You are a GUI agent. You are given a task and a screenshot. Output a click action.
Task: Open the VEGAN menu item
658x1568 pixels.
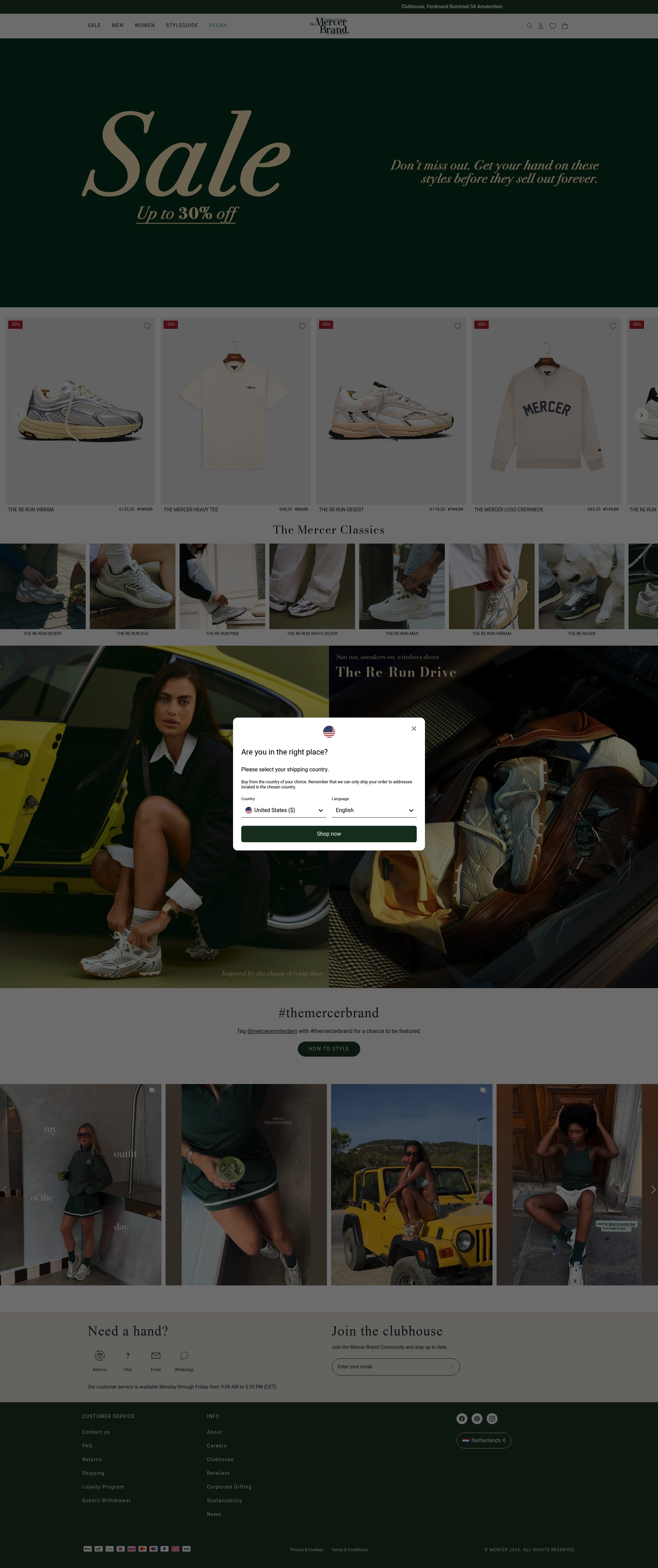(x=218, y=26)
